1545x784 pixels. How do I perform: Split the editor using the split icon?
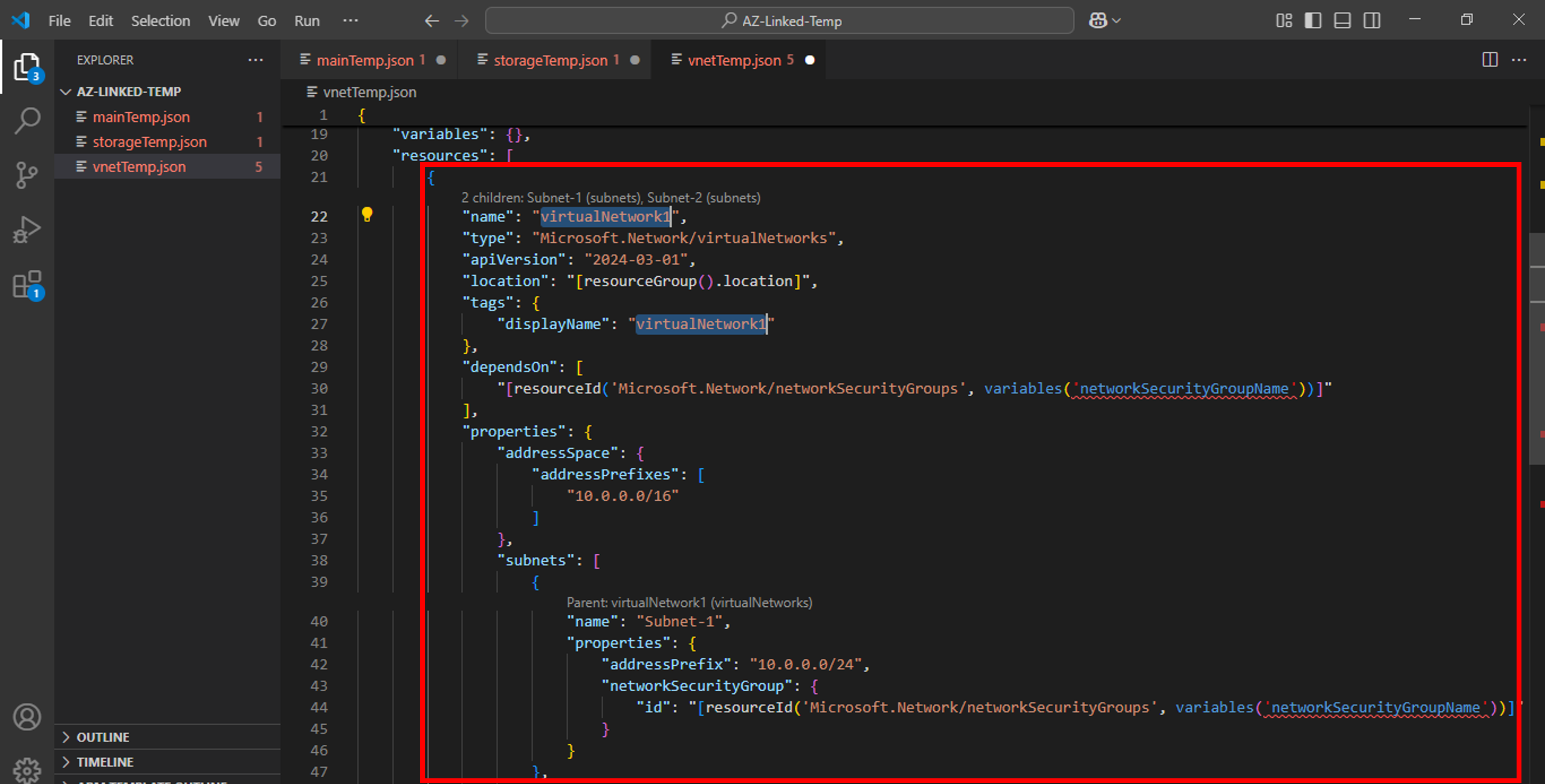(1490, 59)
